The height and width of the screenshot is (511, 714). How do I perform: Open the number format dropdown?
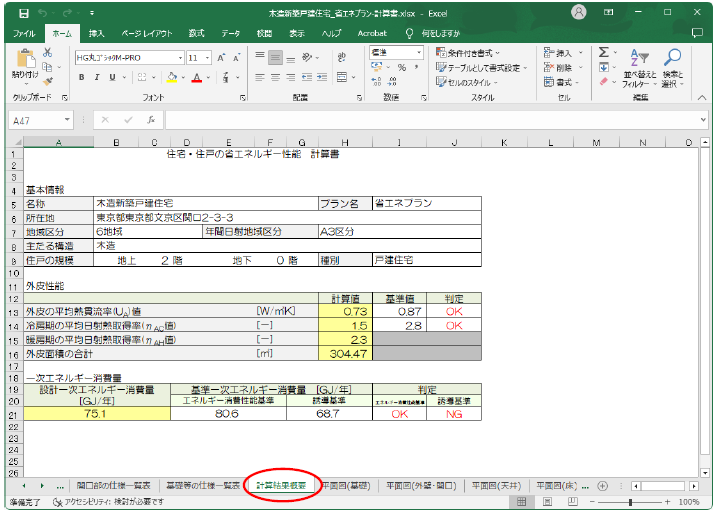[x=419, y=53]
